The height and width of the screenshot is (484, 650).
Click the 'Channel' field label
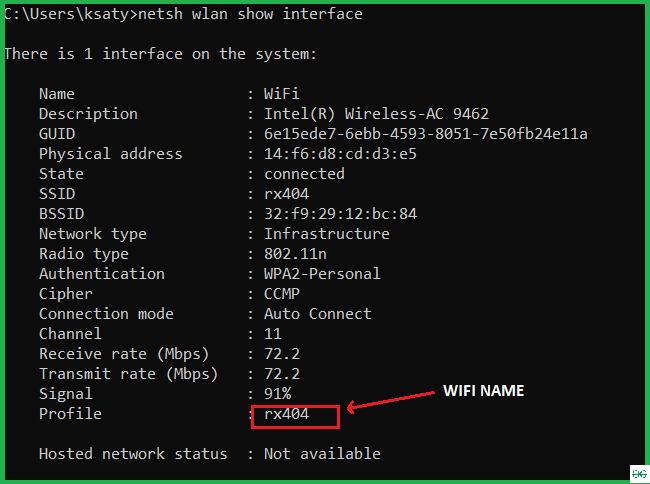point(70,334)
